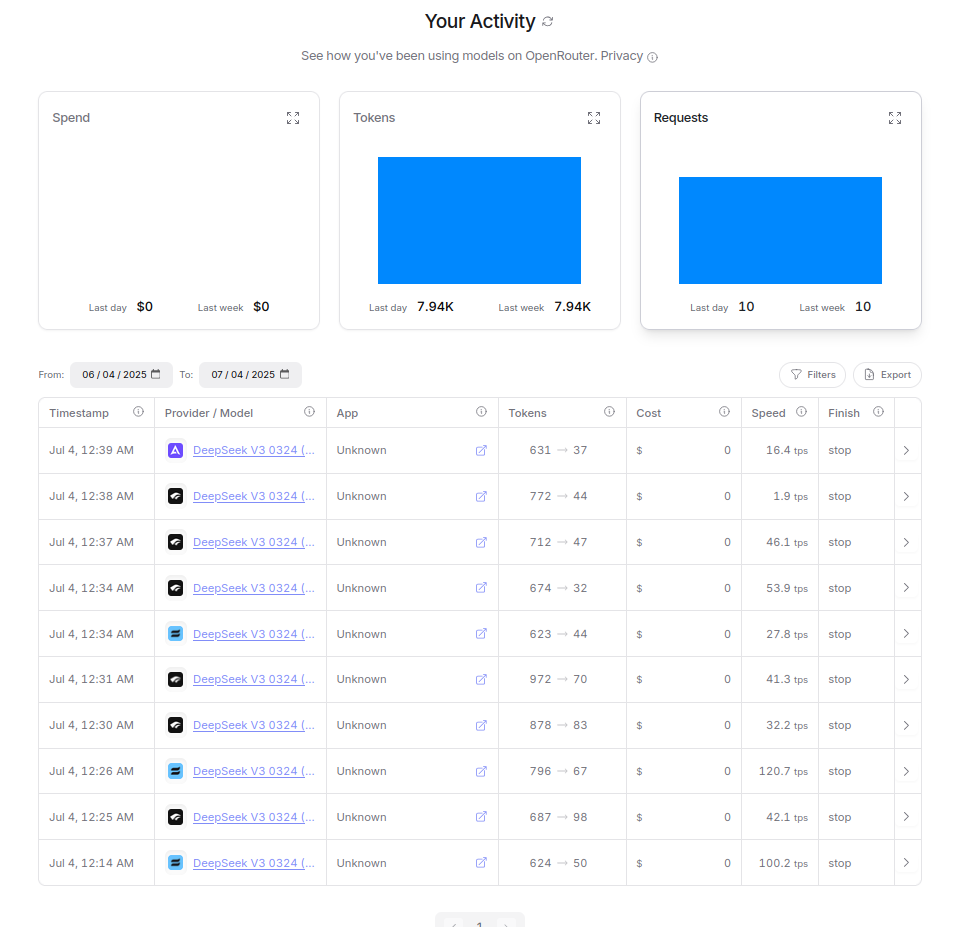Open the To date calendar picker icon
The width and height of the screenshot is (956, 927).
285,374
